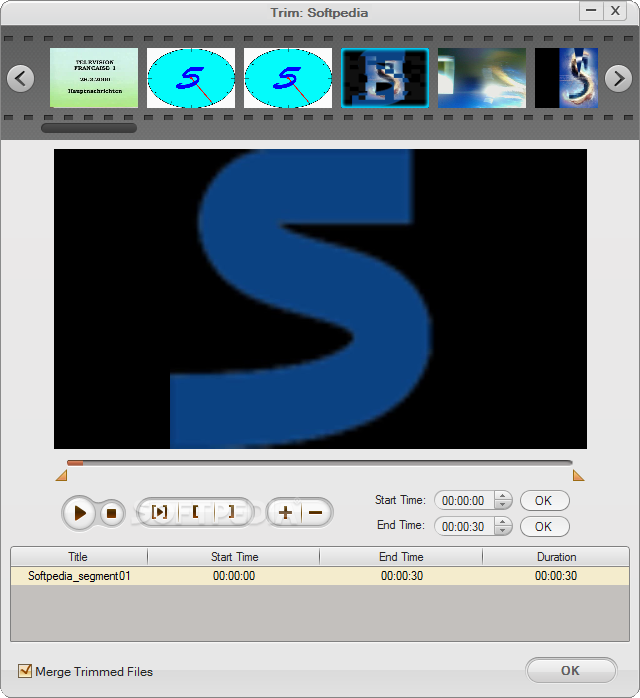
Task: Show next filmstrip frames with right arrow
Action: (618, 79)
